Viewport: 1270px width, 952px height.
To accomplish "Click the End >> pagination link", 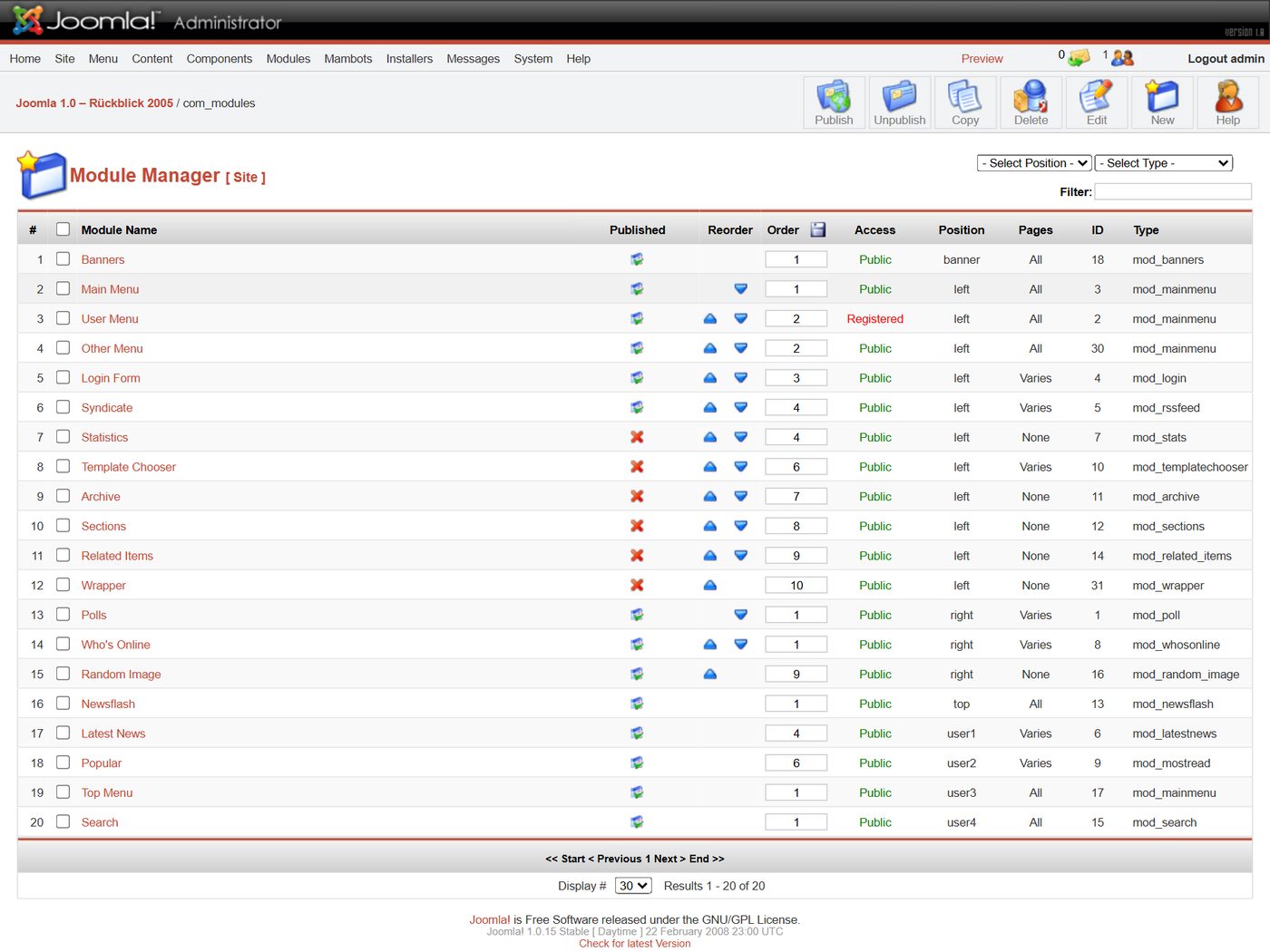I will click(x=707, y=859).
